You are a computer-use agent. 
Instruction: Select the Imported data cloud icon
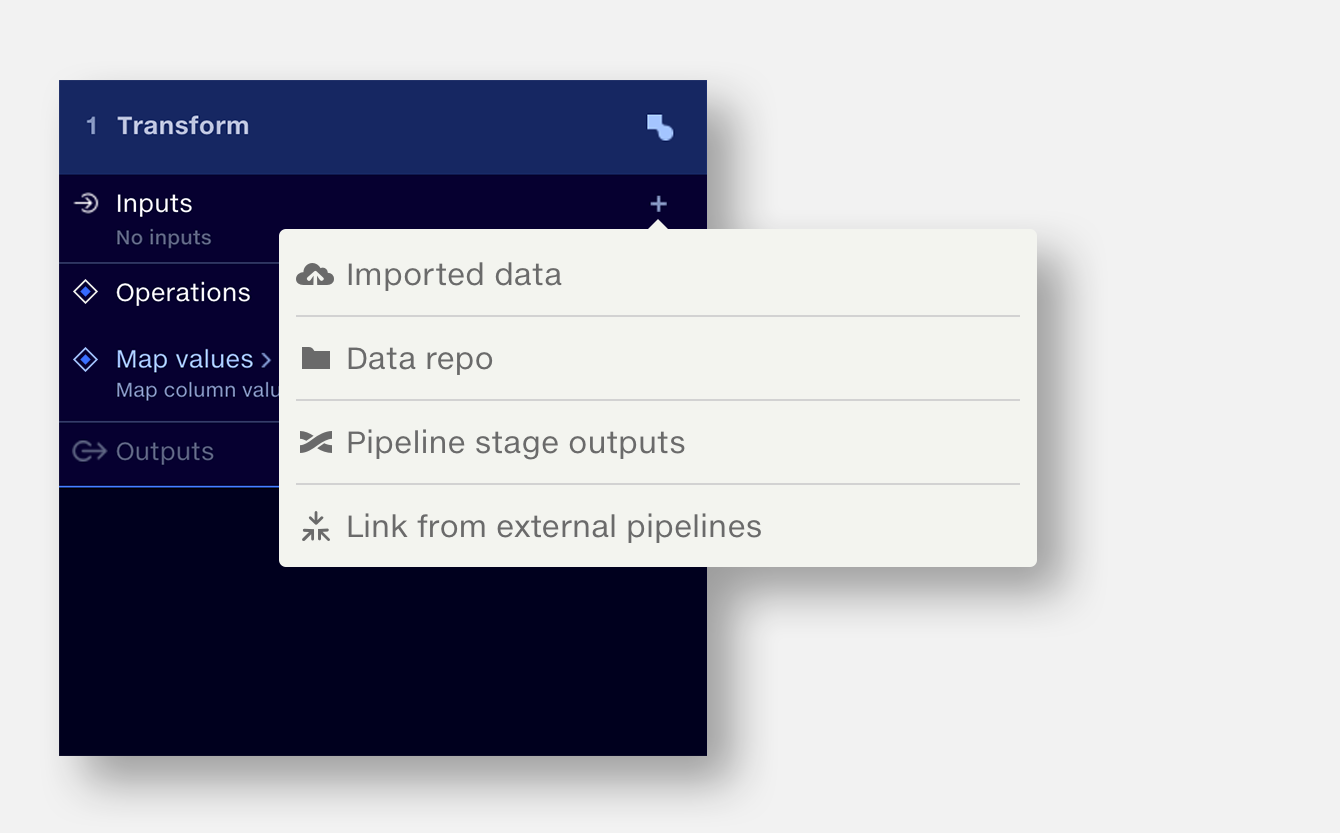[315, 273]
